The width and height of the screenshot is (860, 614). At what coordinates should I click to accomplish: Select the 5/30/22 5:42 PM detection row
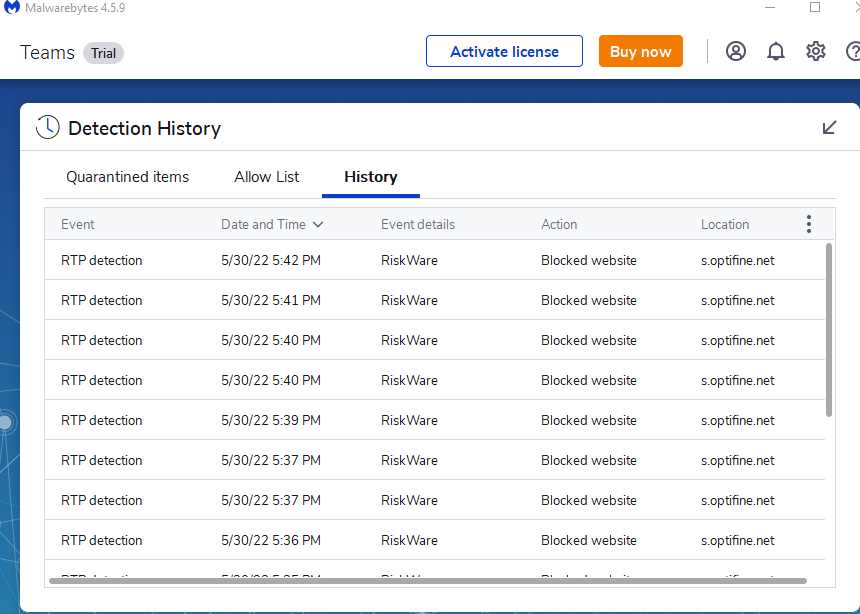(x=435, y=260)
